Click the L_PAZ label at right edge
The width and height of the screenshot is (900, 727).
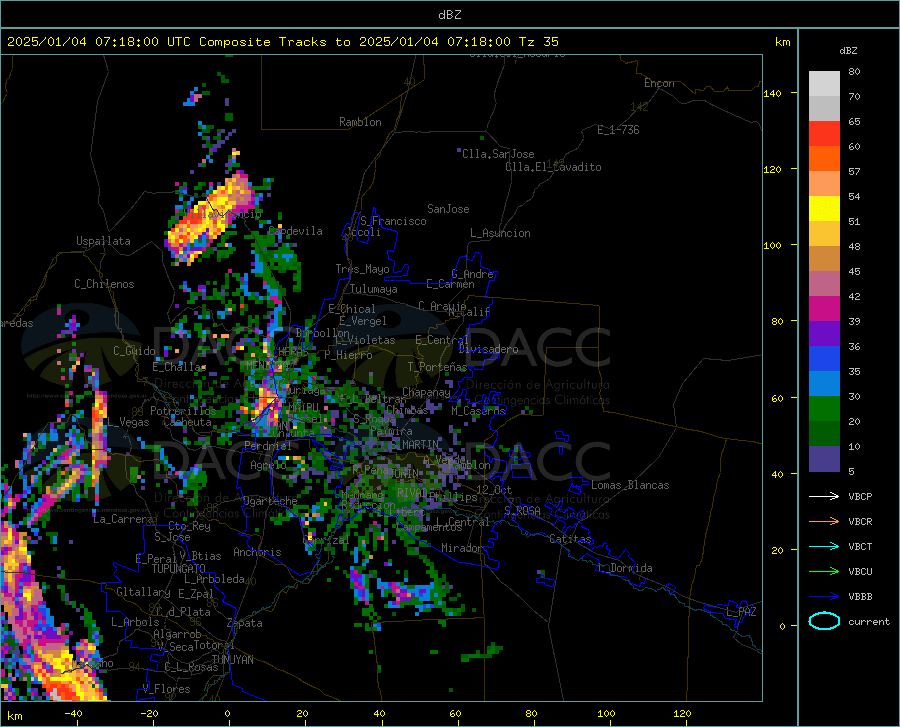coord(741,612)
